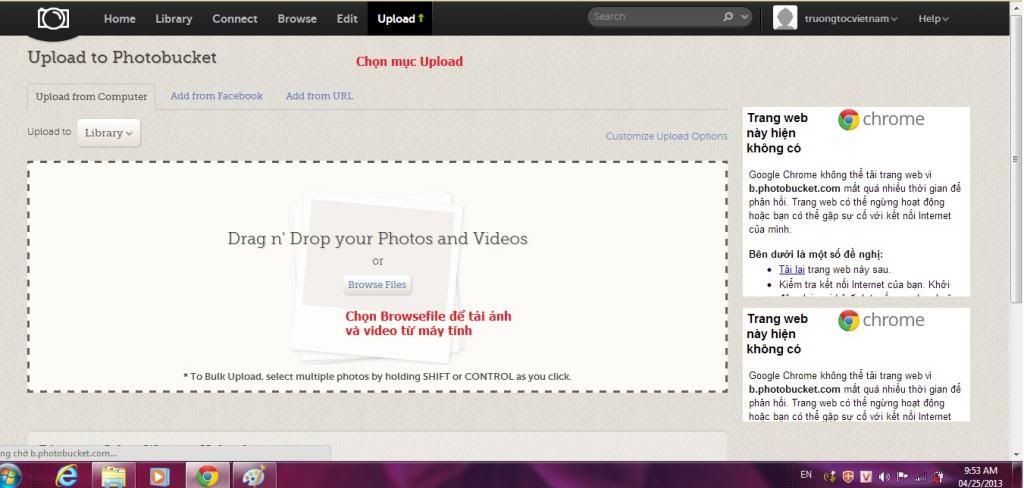The width and height of the screenshot is (1024, 488).
Task: Click the red shield tray icon
Action: click(848, 476)
